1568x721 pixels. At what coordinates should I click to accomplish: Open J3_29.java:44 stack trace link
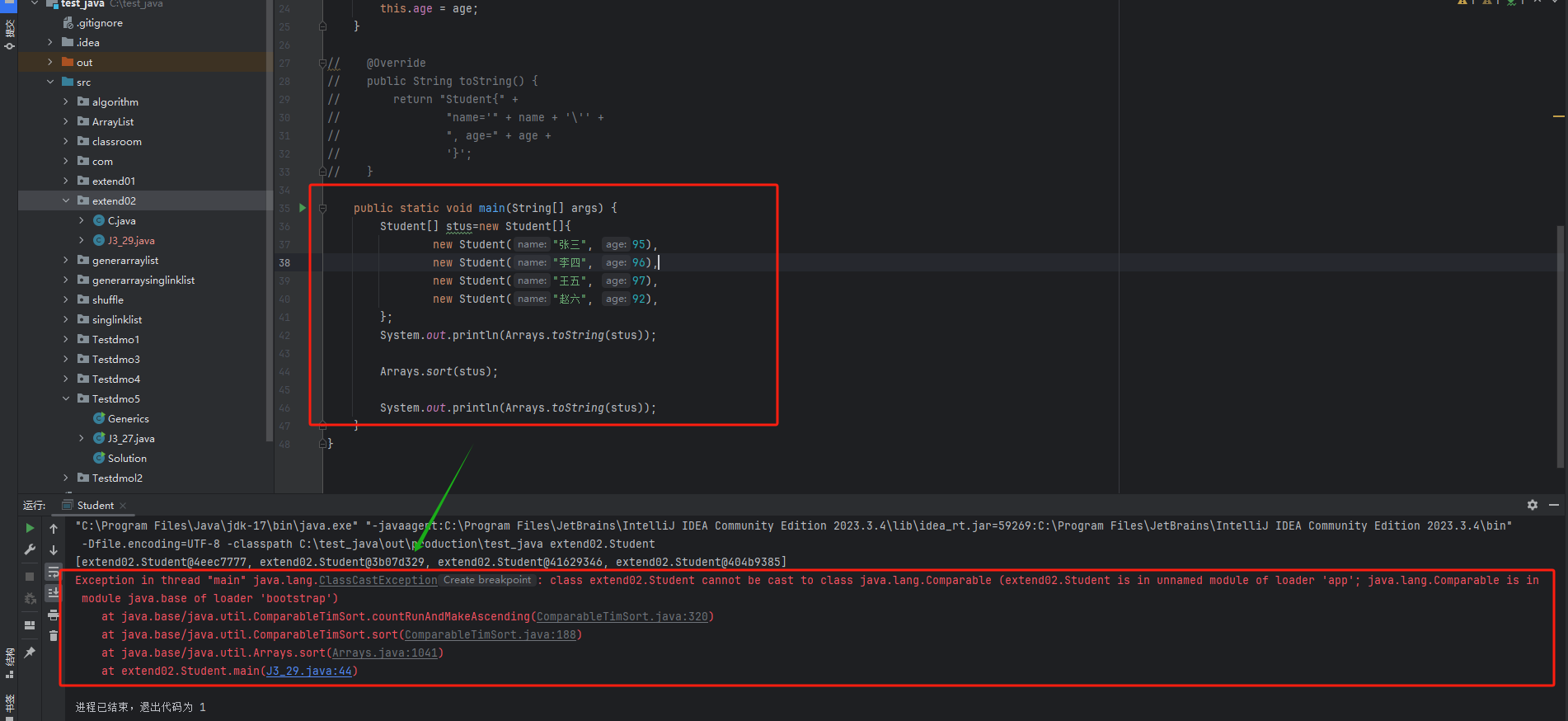(x=309, y=671)
